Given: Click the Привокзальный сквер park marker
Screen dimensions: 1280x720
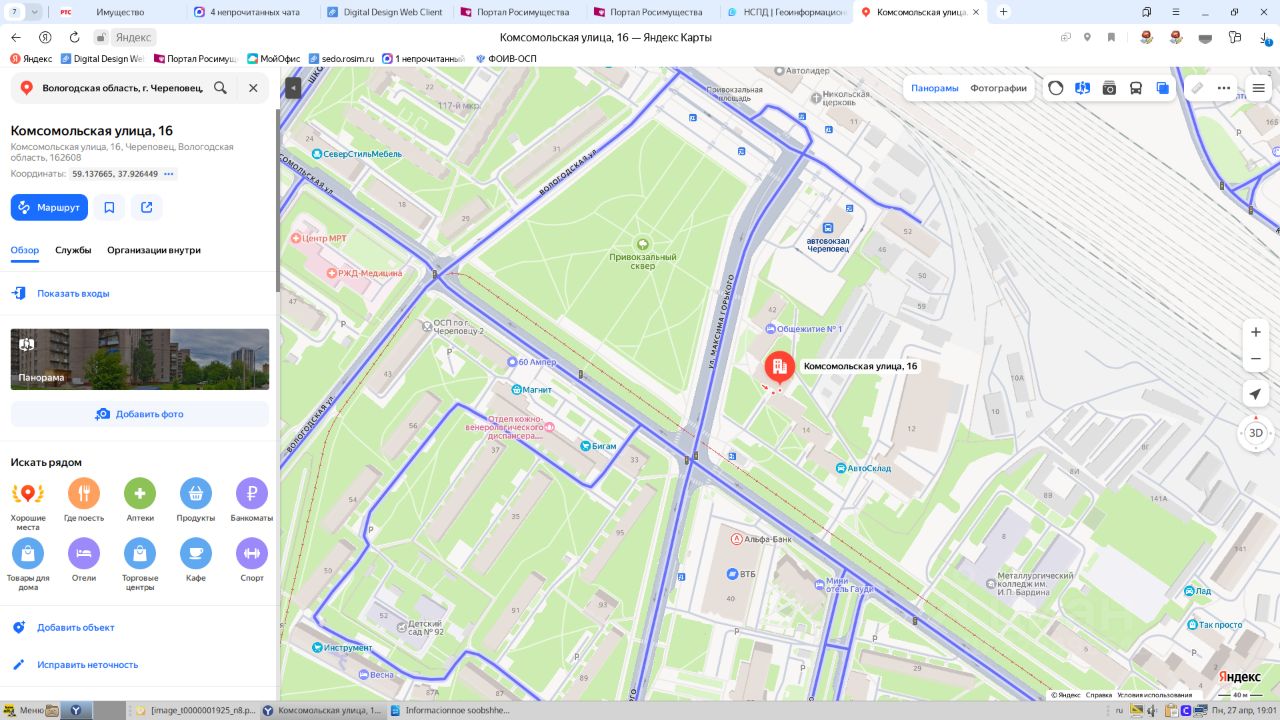Looking at the screenshot, I should 643,243.
